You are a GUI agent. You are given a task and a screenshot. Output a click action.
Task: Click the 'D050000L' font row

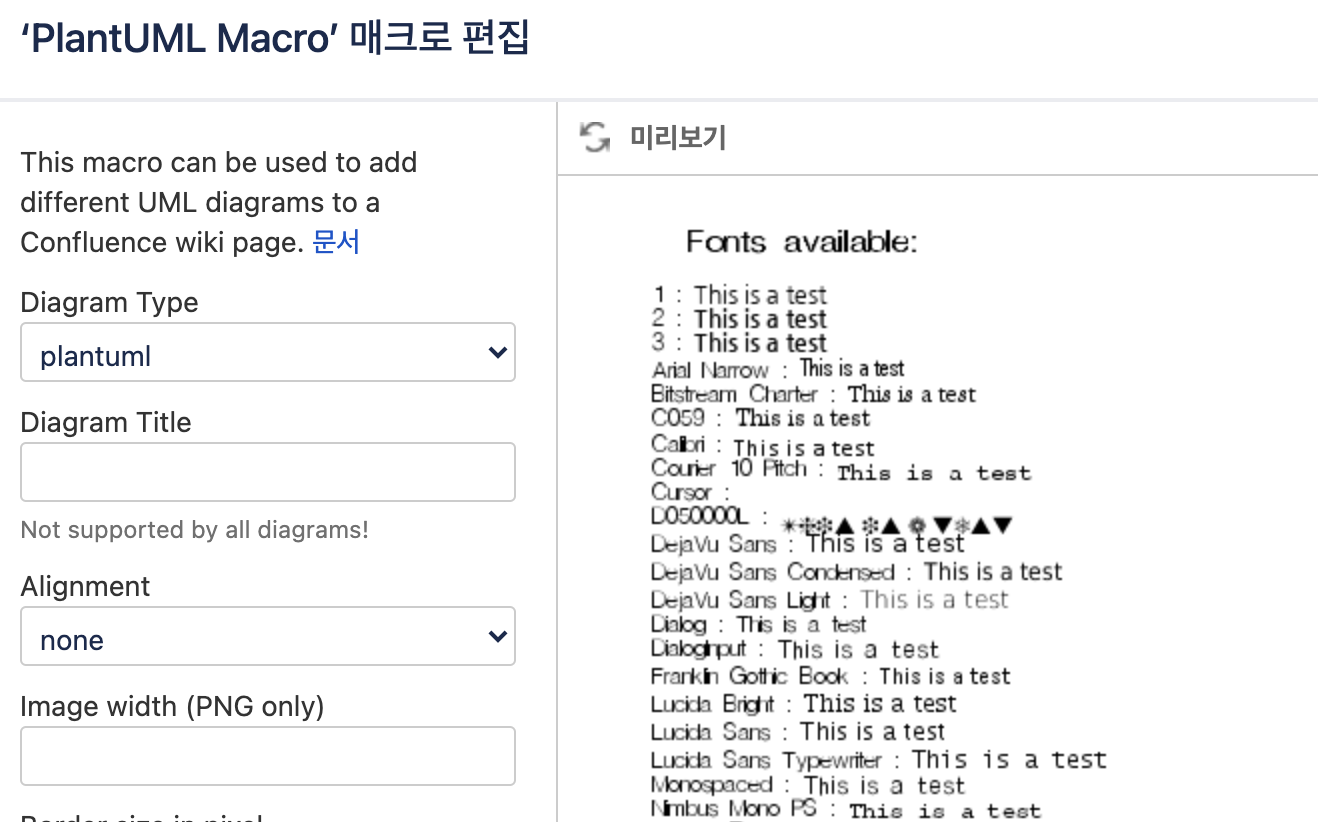[833, 519]
